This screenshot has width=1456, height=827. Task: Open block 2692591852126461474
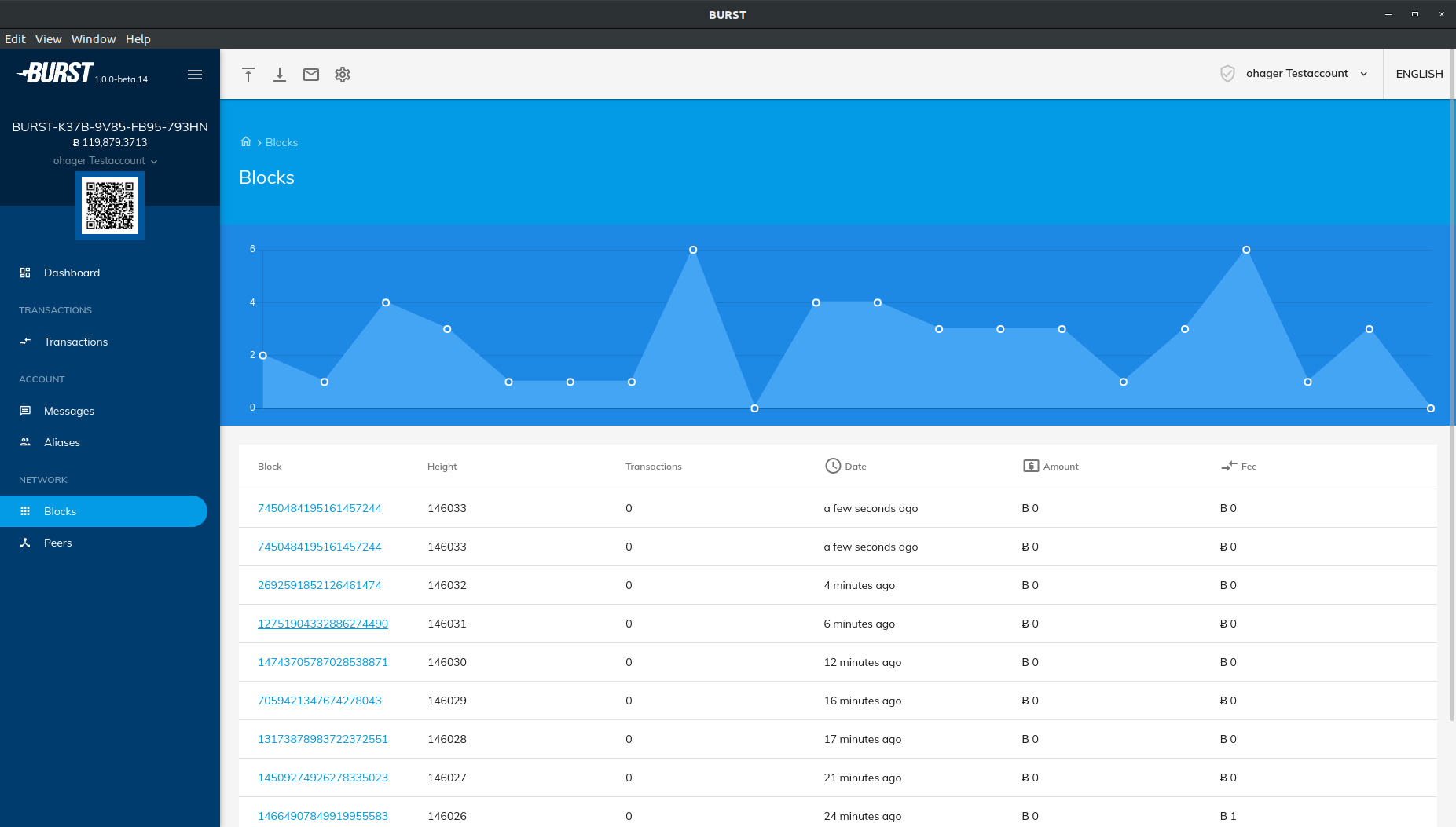(x=319, y=585)
